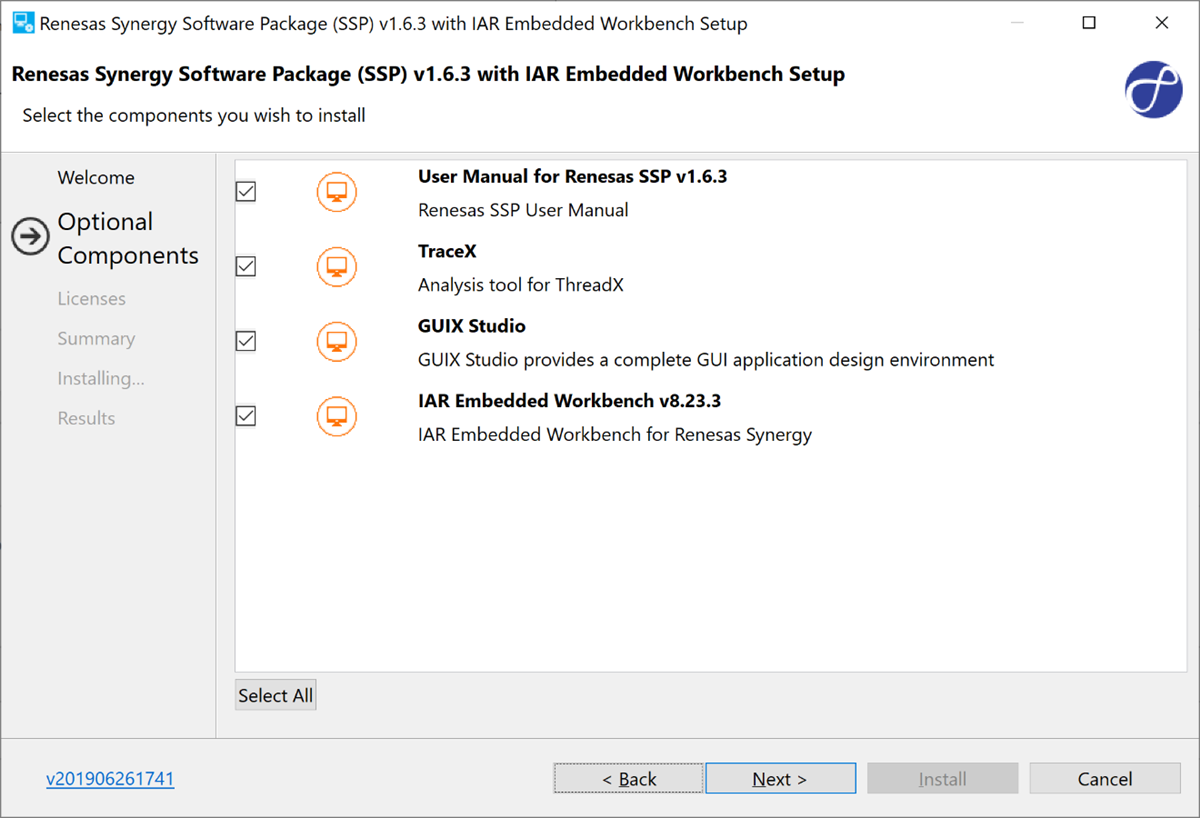Image resolution: width=1200 pixels, height=818 pixels.
Task: Click the installer icon in the title bar
Action: [x=22, y=22]
